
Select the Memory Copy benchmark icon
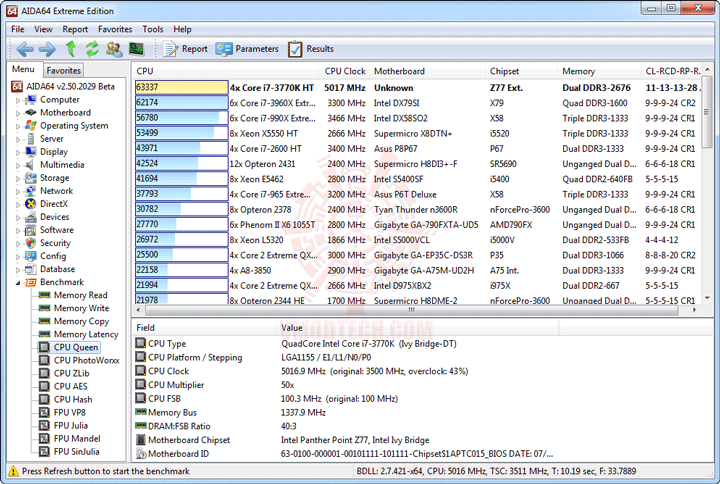coord(45,321)
